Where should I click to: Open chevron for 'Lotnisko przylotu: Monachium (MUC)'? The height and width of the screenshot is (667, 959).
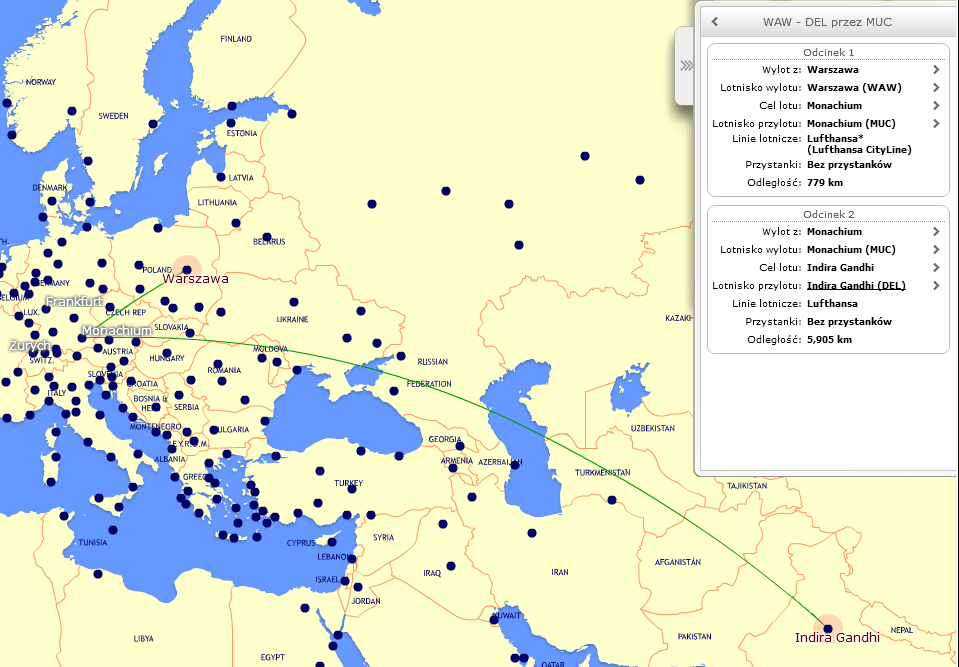tap(936, 123)
